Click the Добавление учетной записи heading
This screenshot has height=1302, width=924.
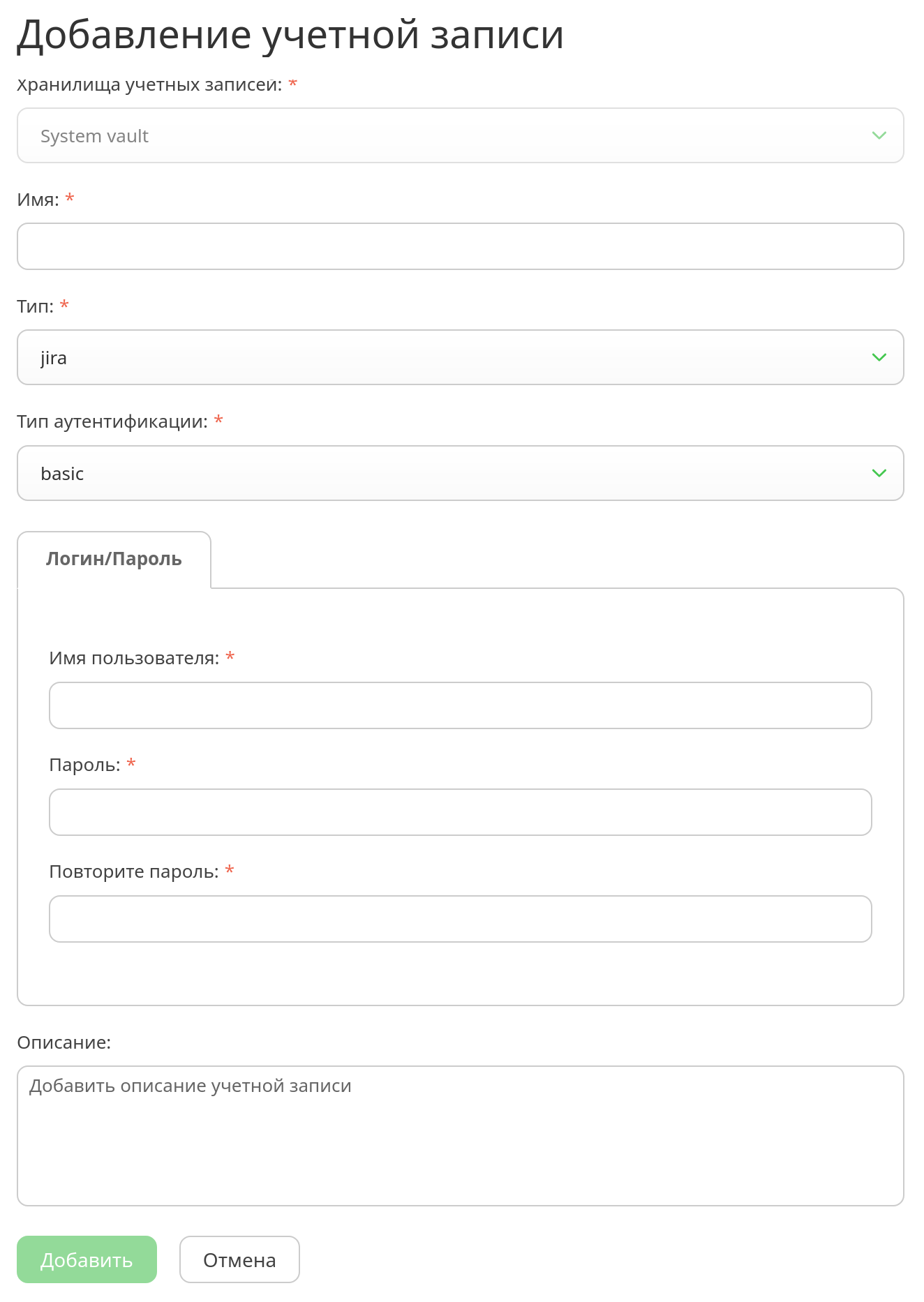tap(290, 35)
